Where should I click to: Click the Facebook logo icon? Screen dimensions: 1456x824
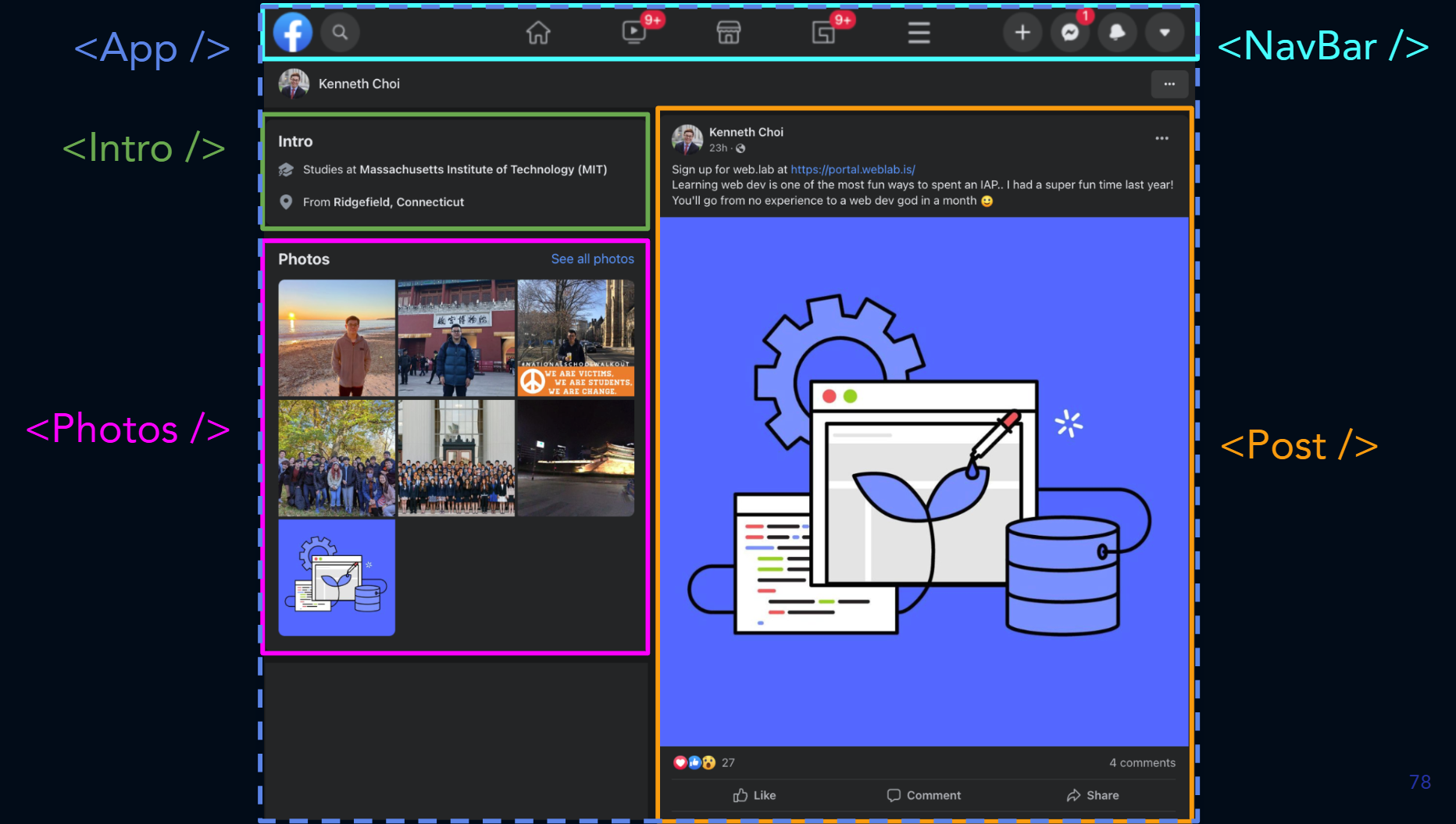[x=293, y=33]
